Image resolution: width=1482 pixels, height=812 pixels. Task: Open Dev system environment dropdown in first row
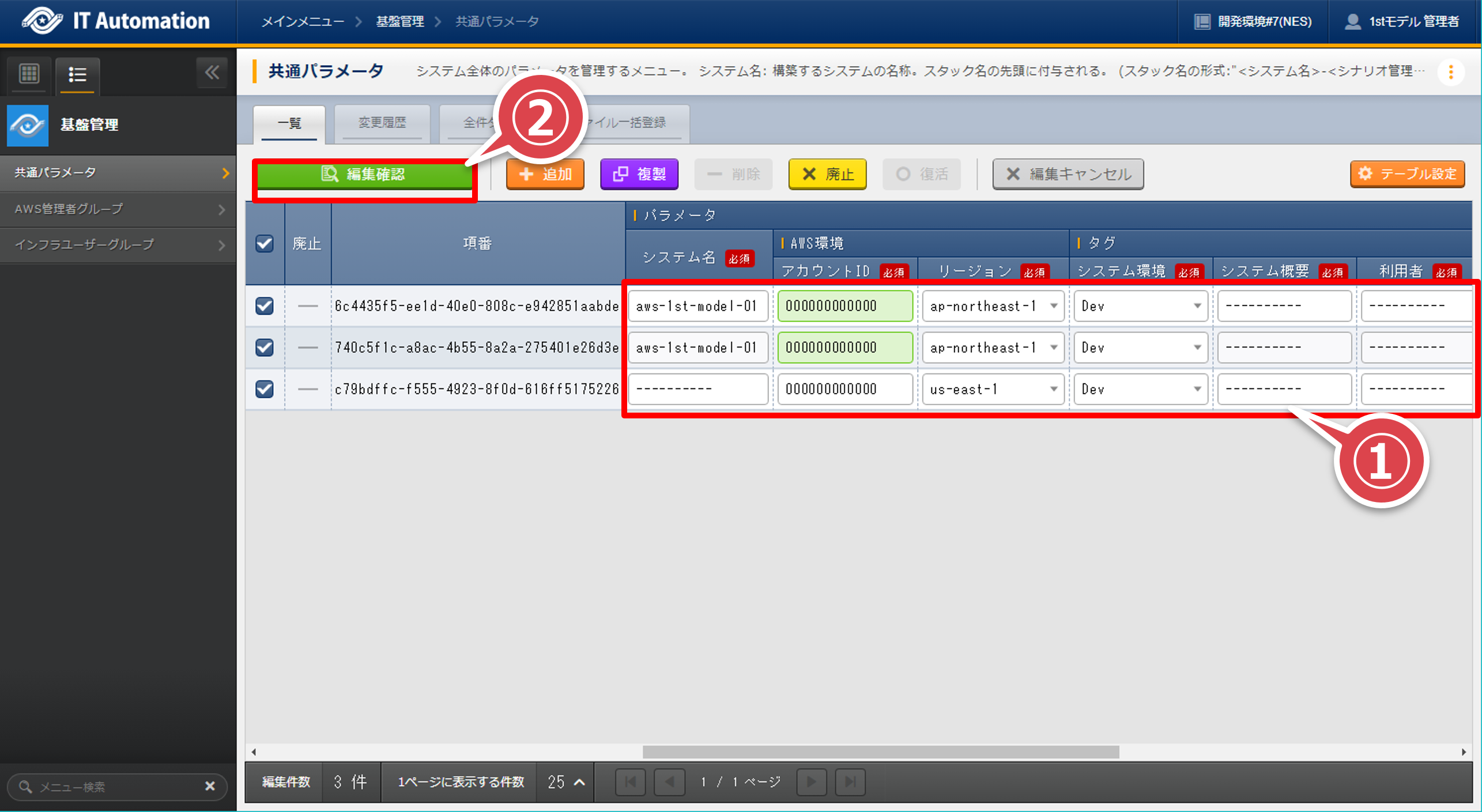(1140, 306)
